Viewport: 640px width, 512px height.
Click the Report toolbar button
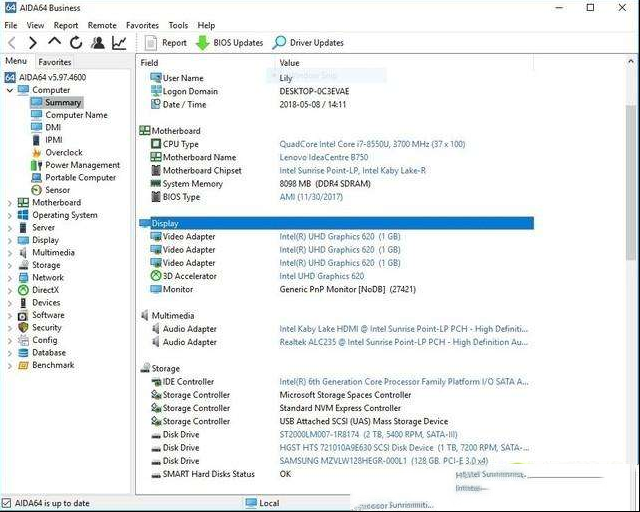tap(166, 42)
